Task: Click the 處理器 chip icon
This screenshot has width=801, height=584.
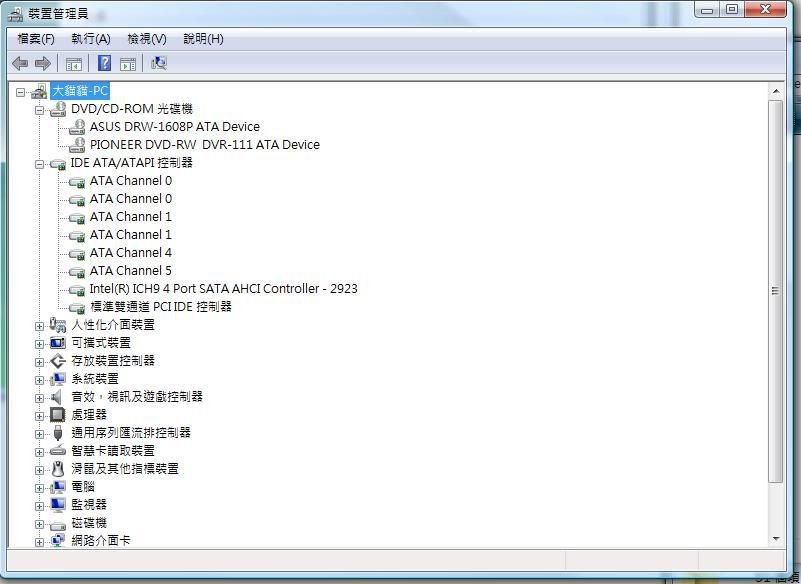Action: pos(58,415)
